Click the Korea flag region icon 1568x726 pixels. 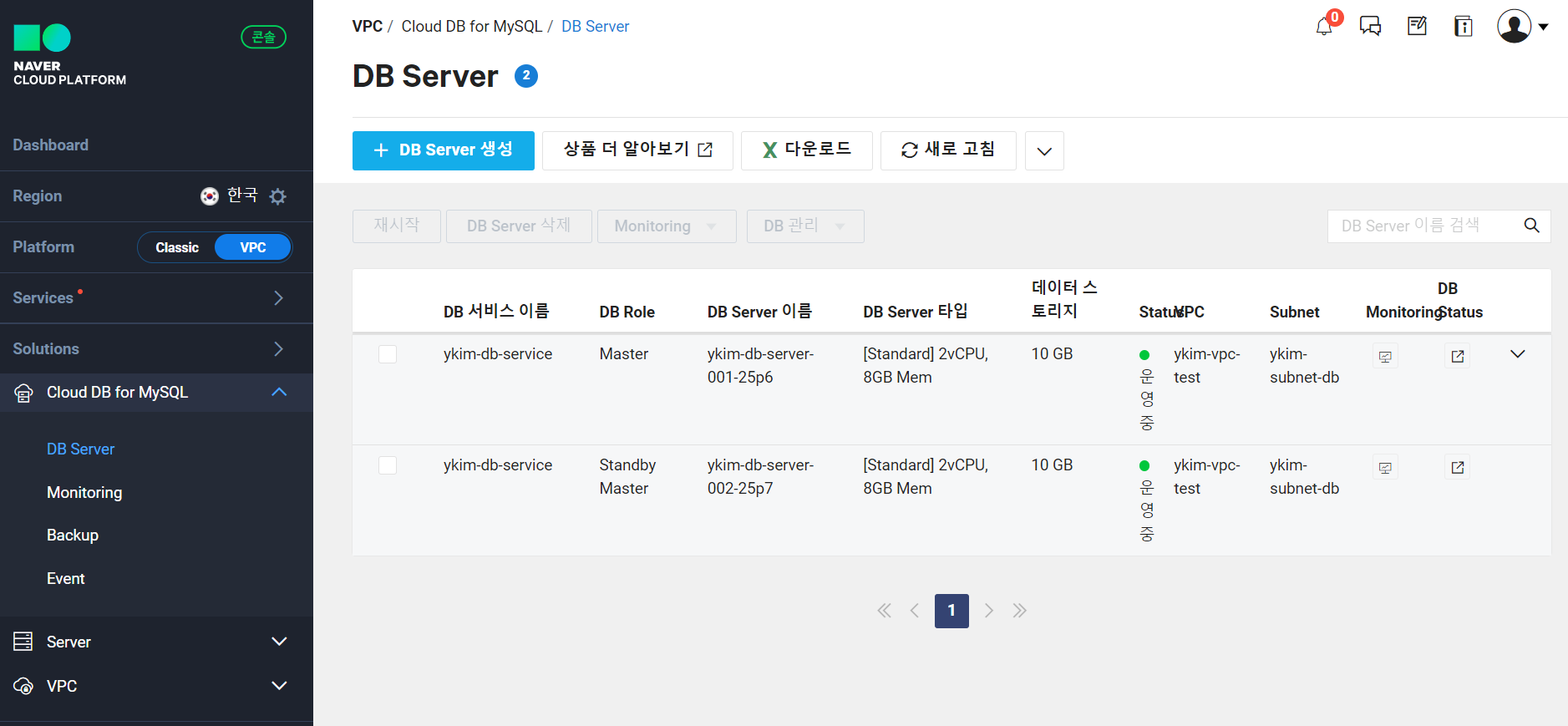click(210, 196)
